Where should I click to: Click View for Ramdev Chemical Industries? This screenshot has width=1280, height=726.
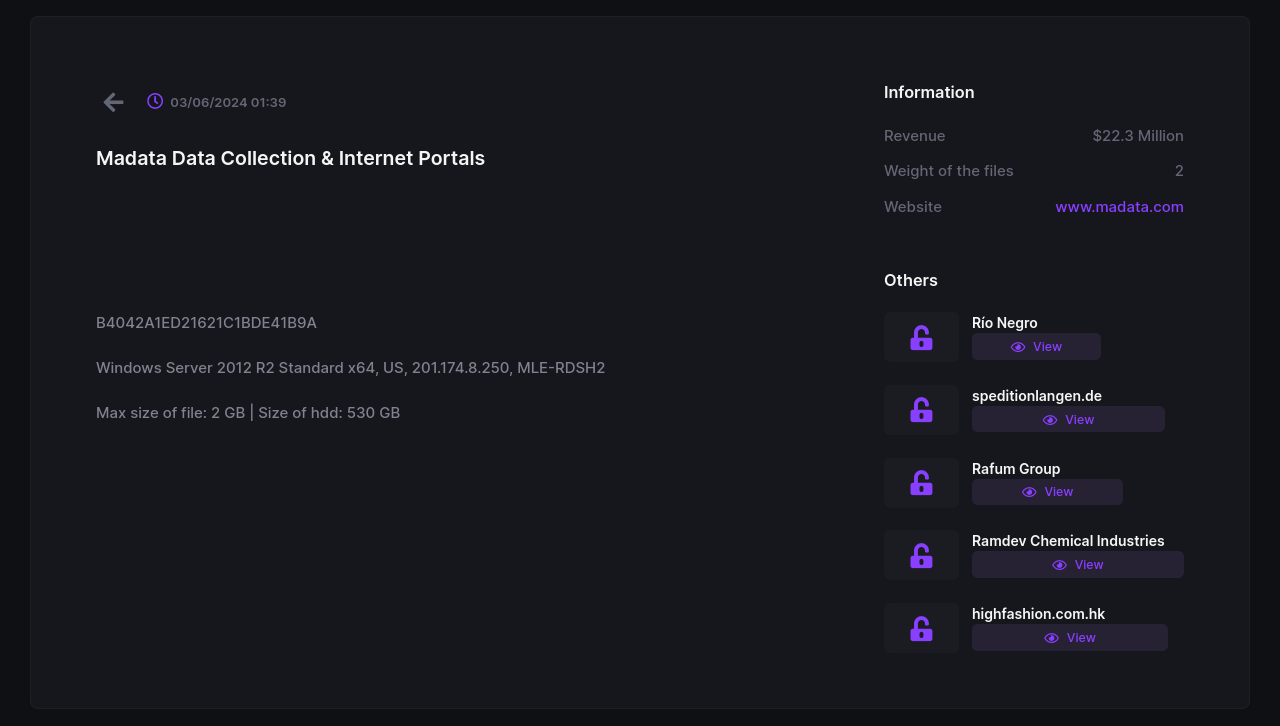pyautogui.click(x=1077, y=564)
